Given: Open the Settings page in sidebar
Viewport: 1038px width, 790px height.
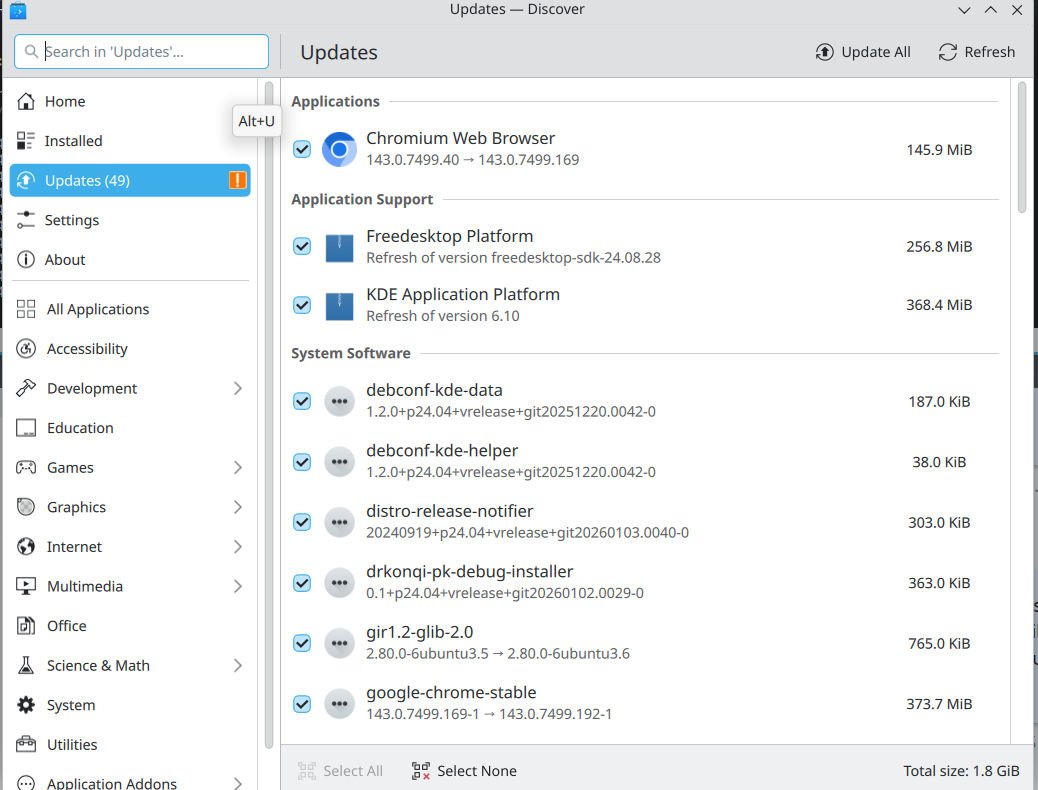Looking at the screenshot, I should [x=71, y=220].
